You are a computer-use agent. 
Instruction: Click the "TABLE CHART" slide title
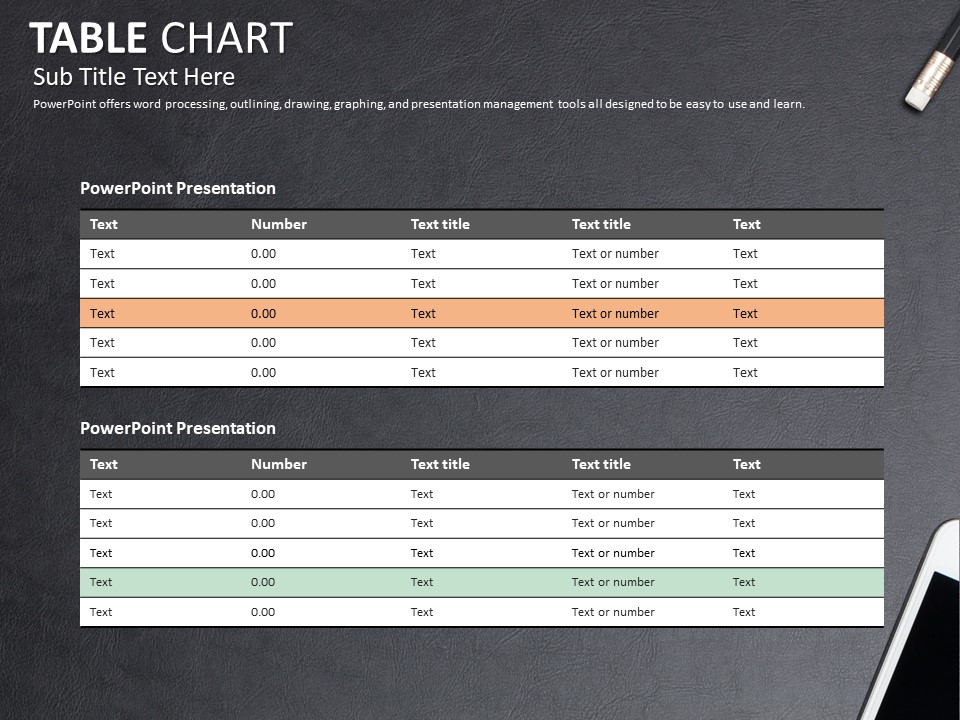(x=161, y=38)
